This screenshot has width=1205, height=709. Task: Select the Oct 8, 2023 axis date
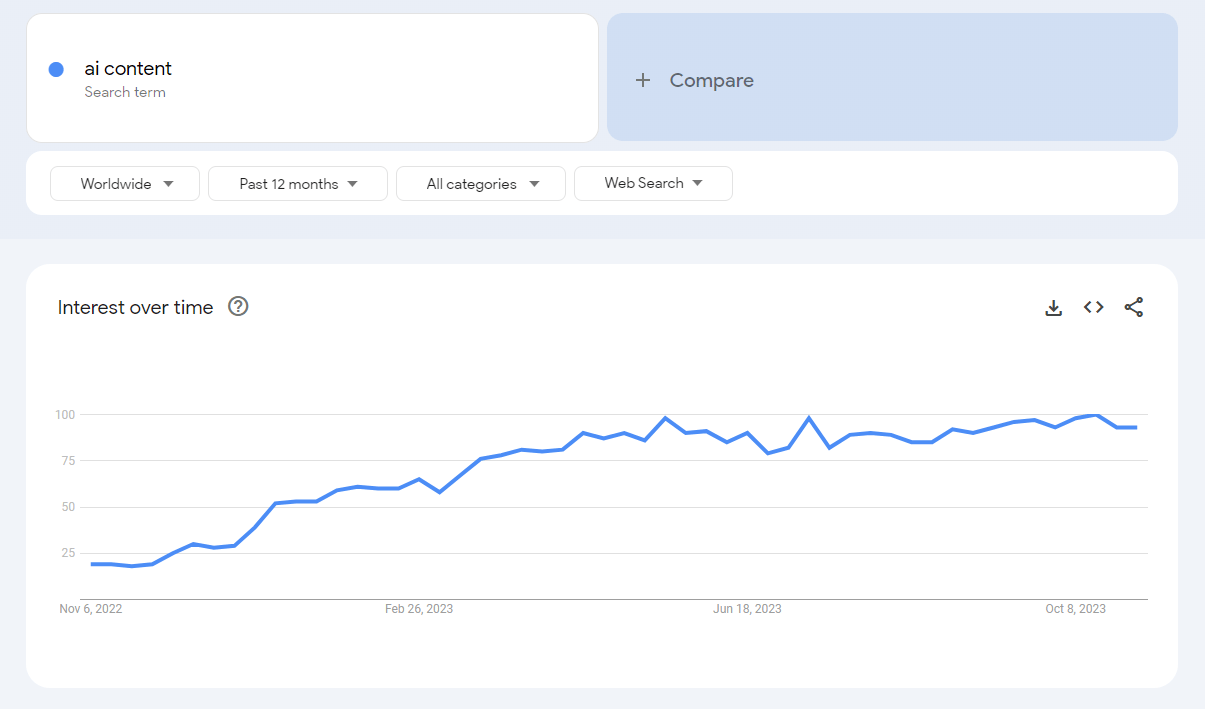pos(1076,609)
